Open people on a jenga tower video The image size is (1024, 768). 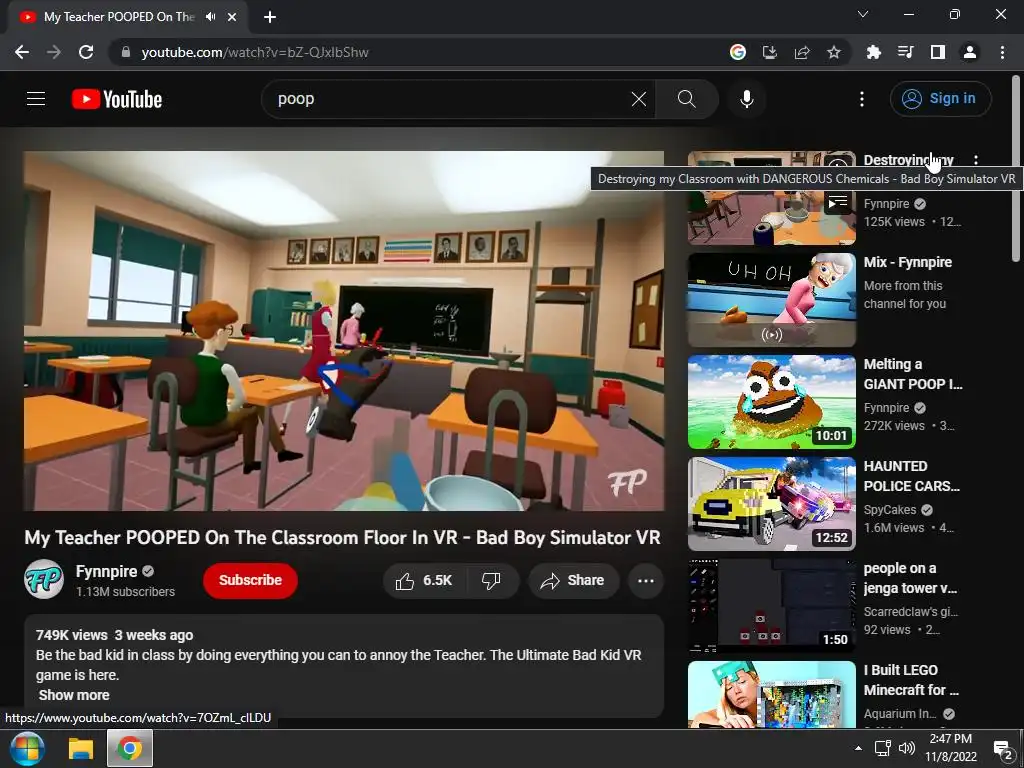[771, 605]
